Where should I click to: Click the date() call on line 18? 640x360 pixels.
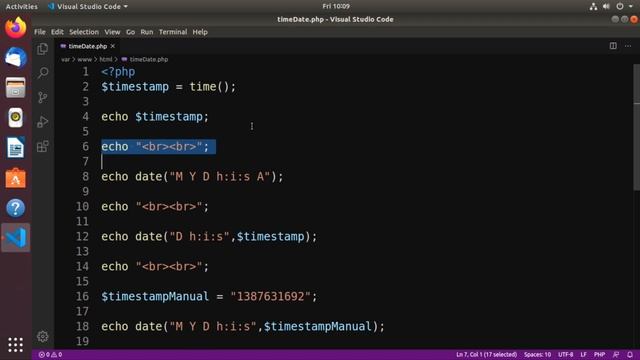click(x=260, y=327)
